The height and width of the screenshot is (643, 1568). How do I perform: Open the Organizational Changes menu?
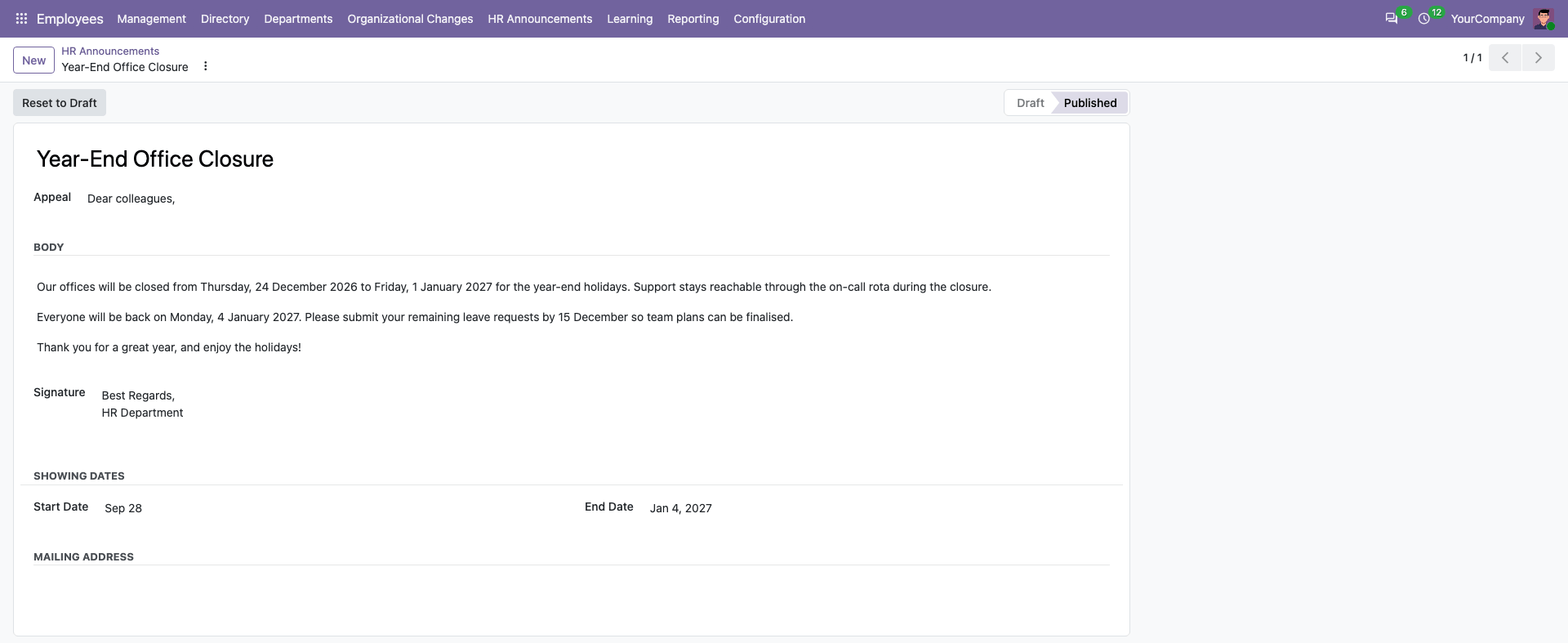pyautogui.click(x=410, y=19)
